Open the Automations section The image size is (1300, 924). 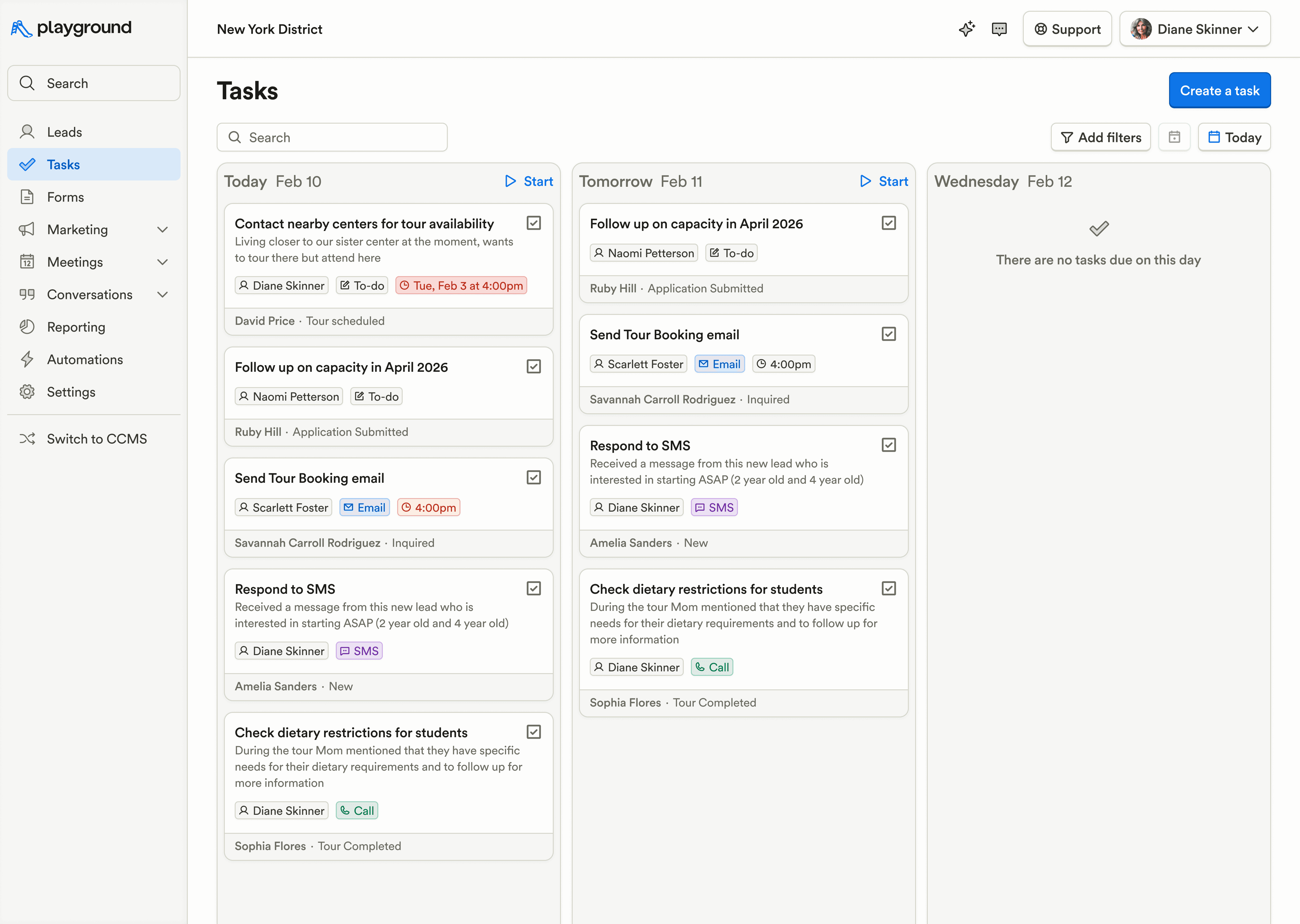(84, 359)
